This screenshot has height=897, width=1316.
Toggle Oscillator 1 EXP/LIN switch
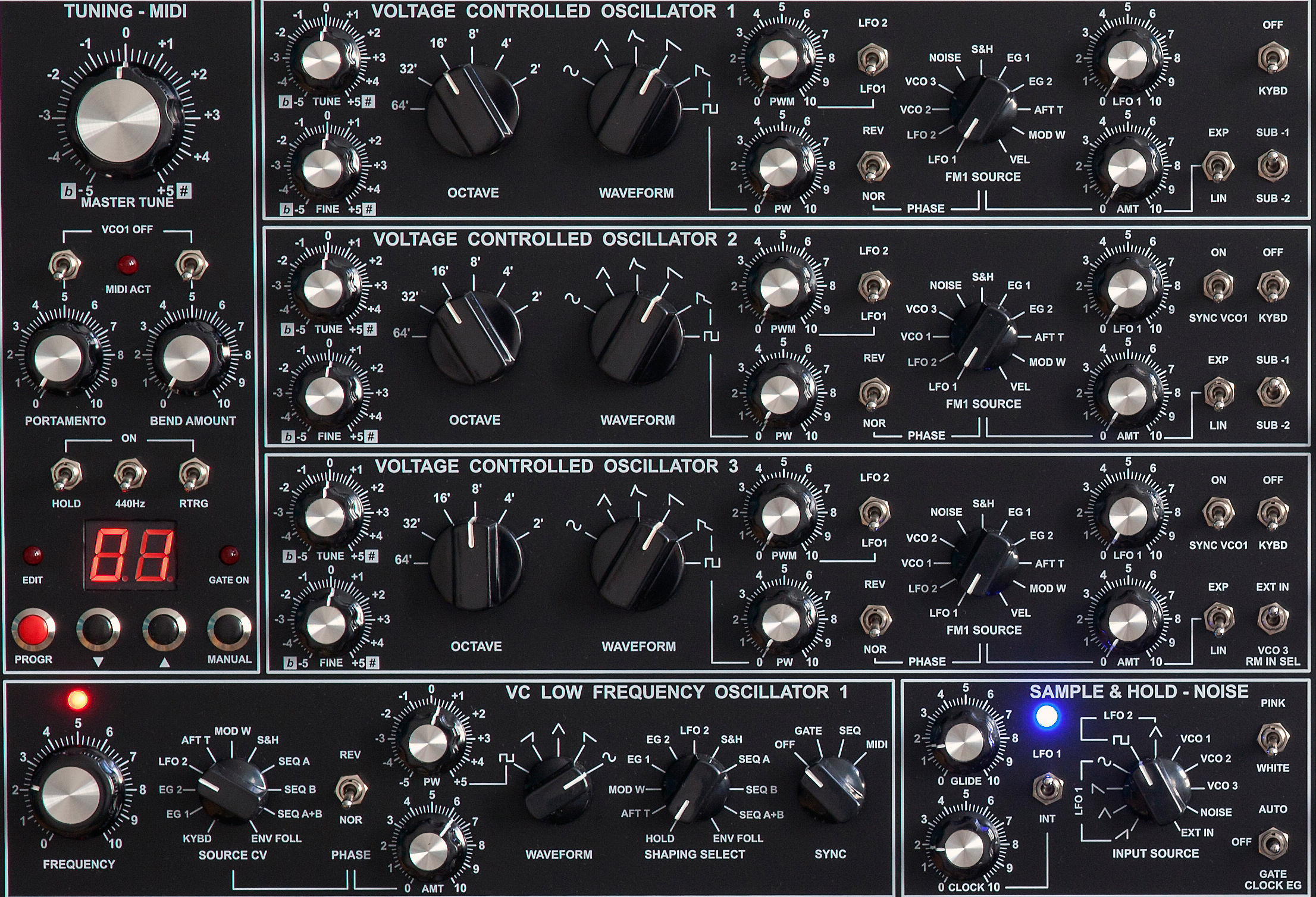coord(1217,165)
